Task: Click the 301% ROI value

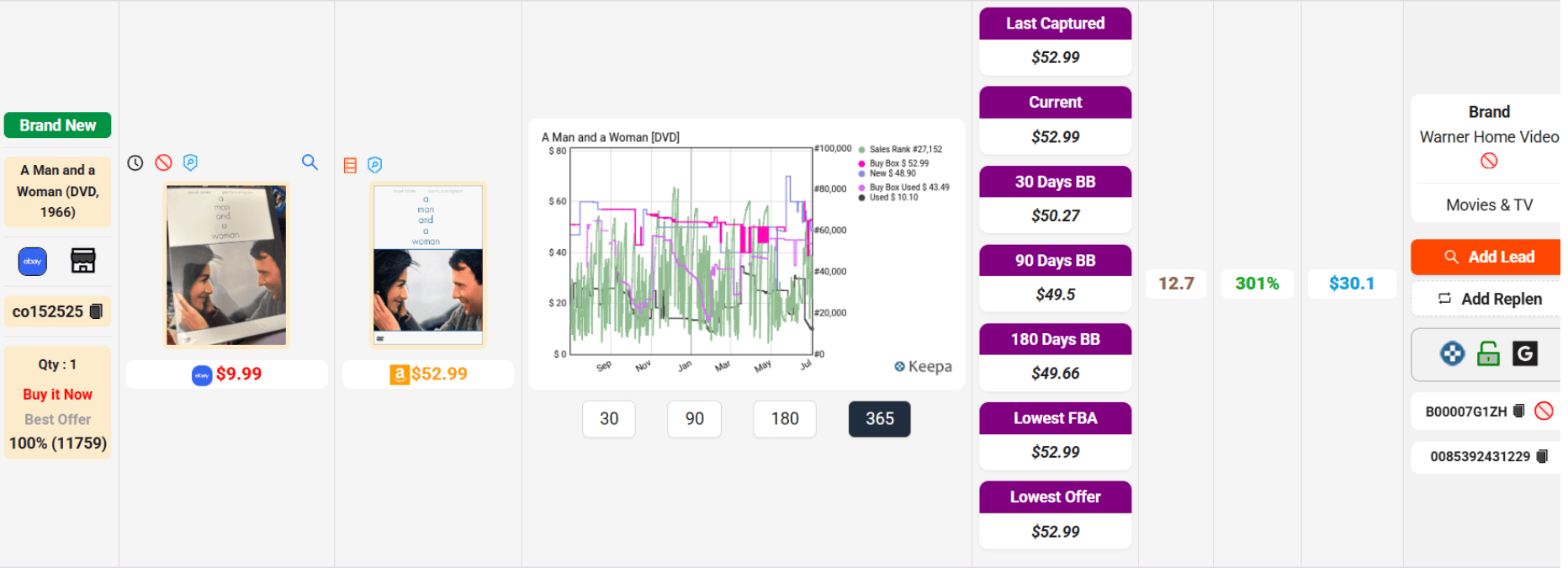Action: pyautogui.click(x=1258, y=284)
